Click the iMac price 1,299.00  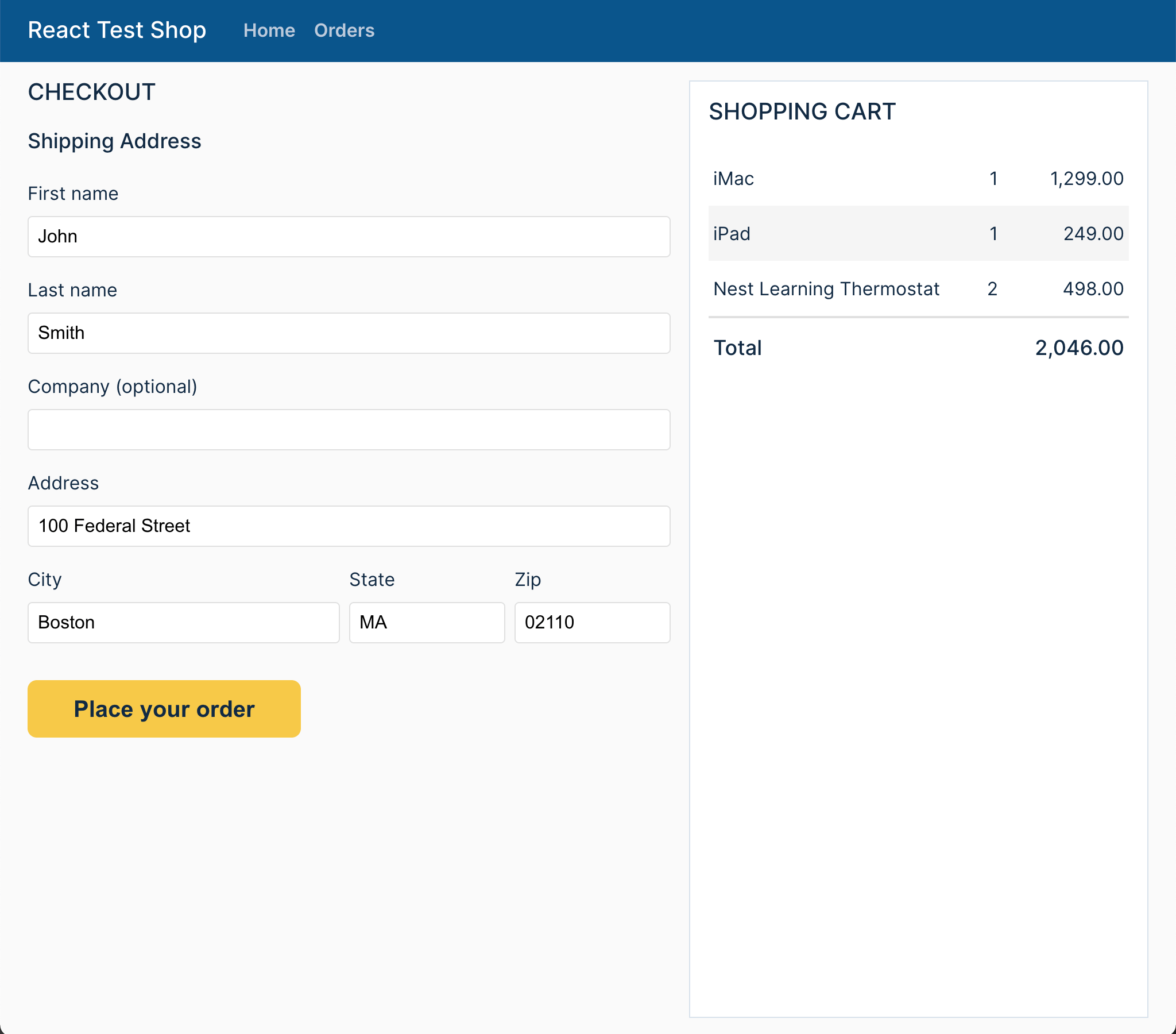[x=1086, y=179]
